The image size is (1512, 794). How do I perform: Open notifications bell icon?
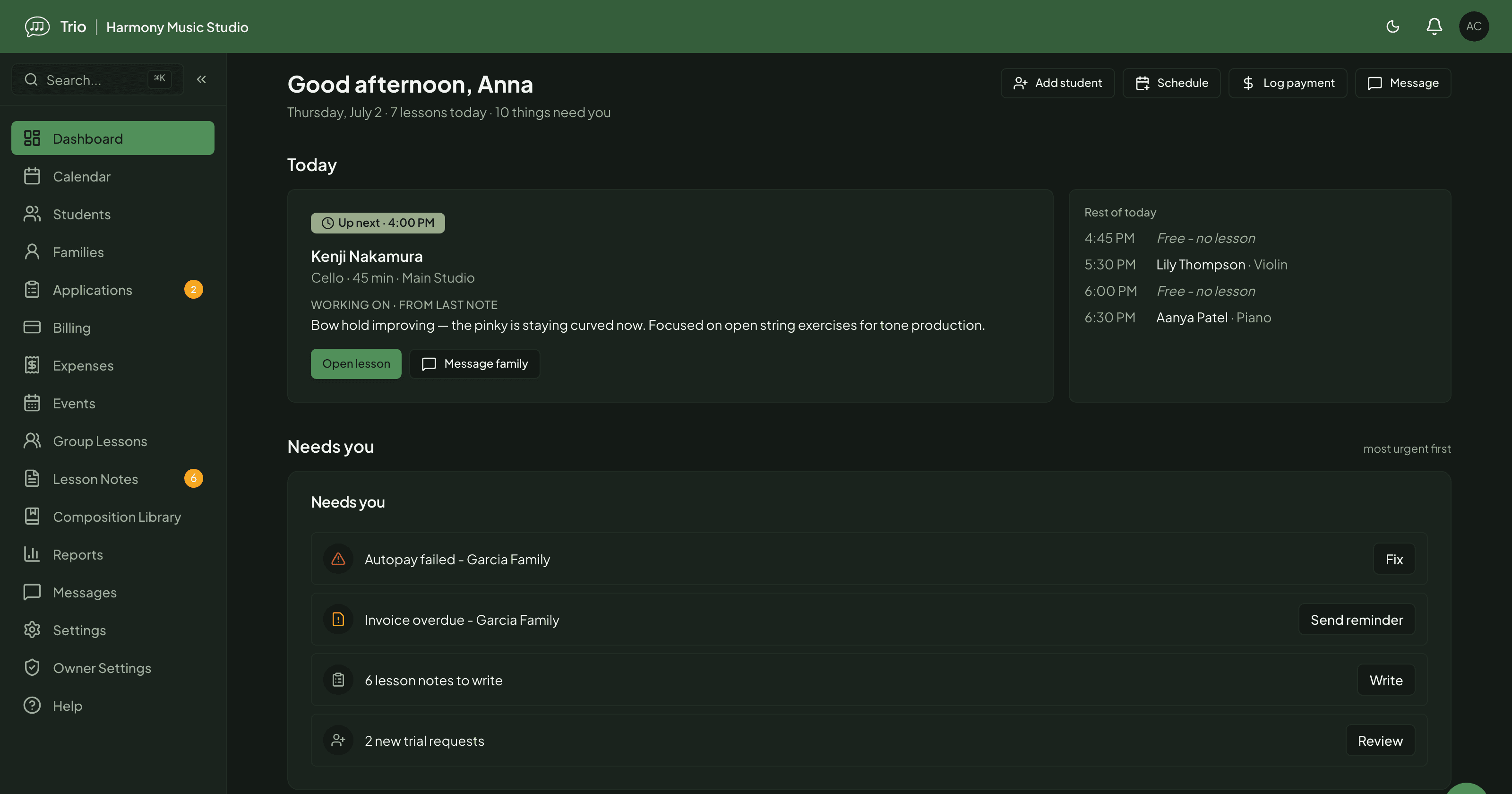click(1434, 26)
